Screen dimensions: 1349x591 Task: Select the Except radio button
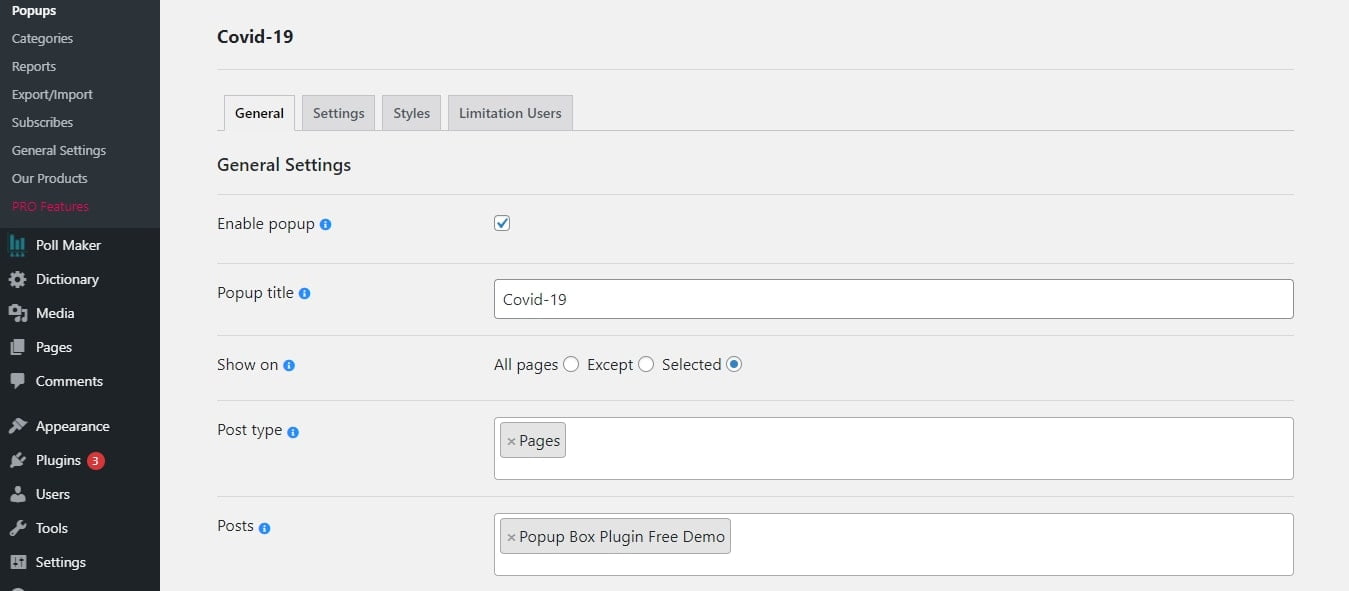tap(646, 365)
